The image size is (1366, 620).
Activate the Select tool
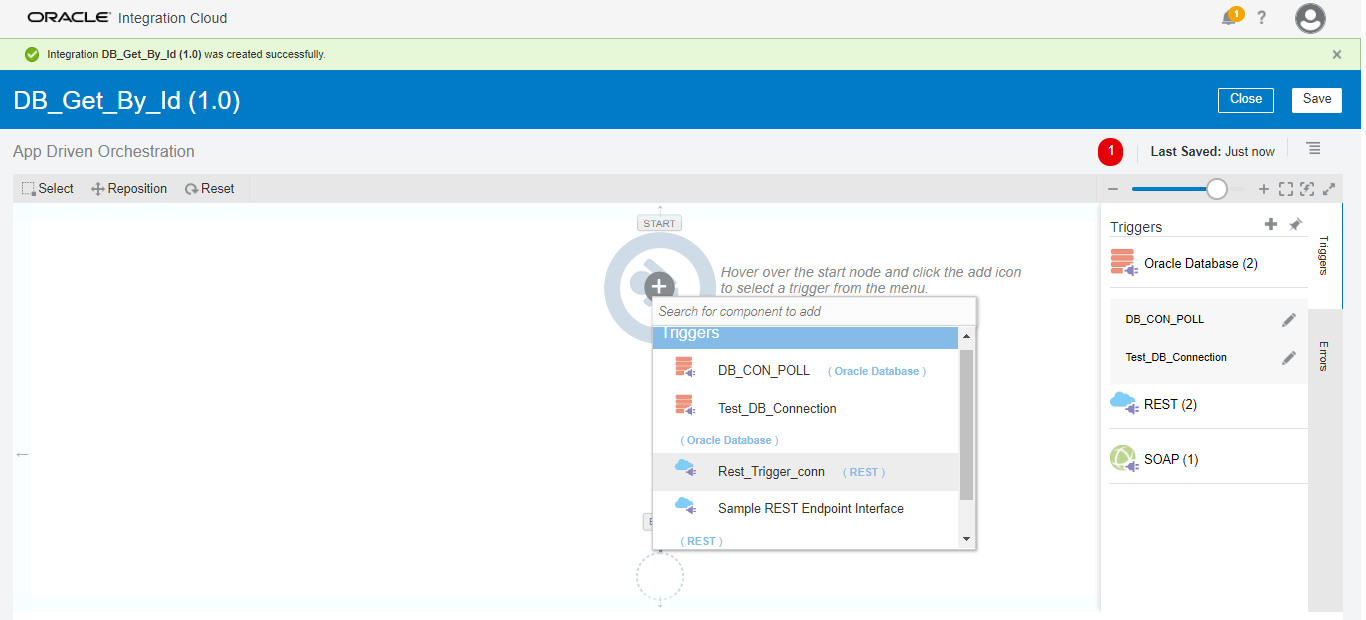coord(48,188)
